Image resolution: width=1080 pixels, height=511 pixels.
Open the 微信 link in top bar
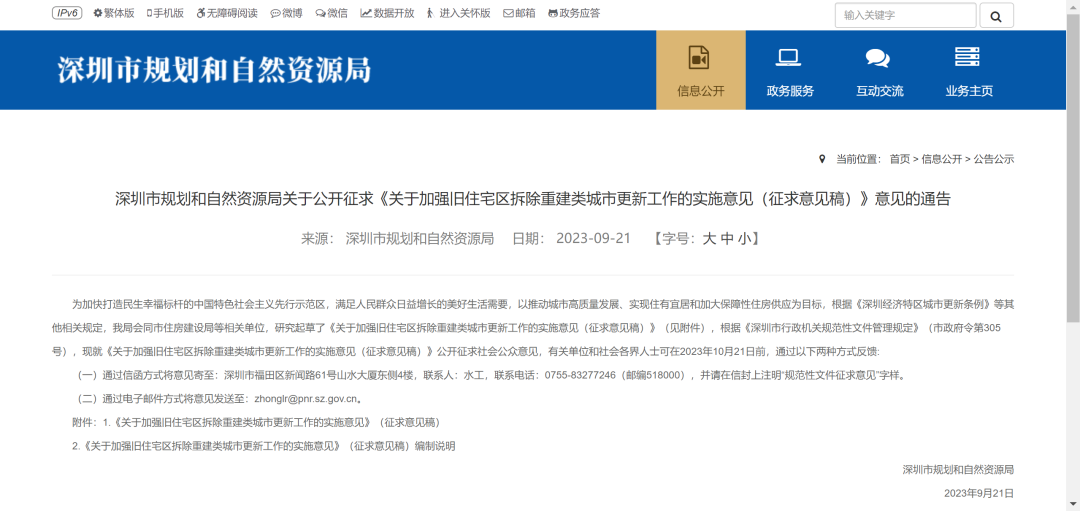(332, 13)
